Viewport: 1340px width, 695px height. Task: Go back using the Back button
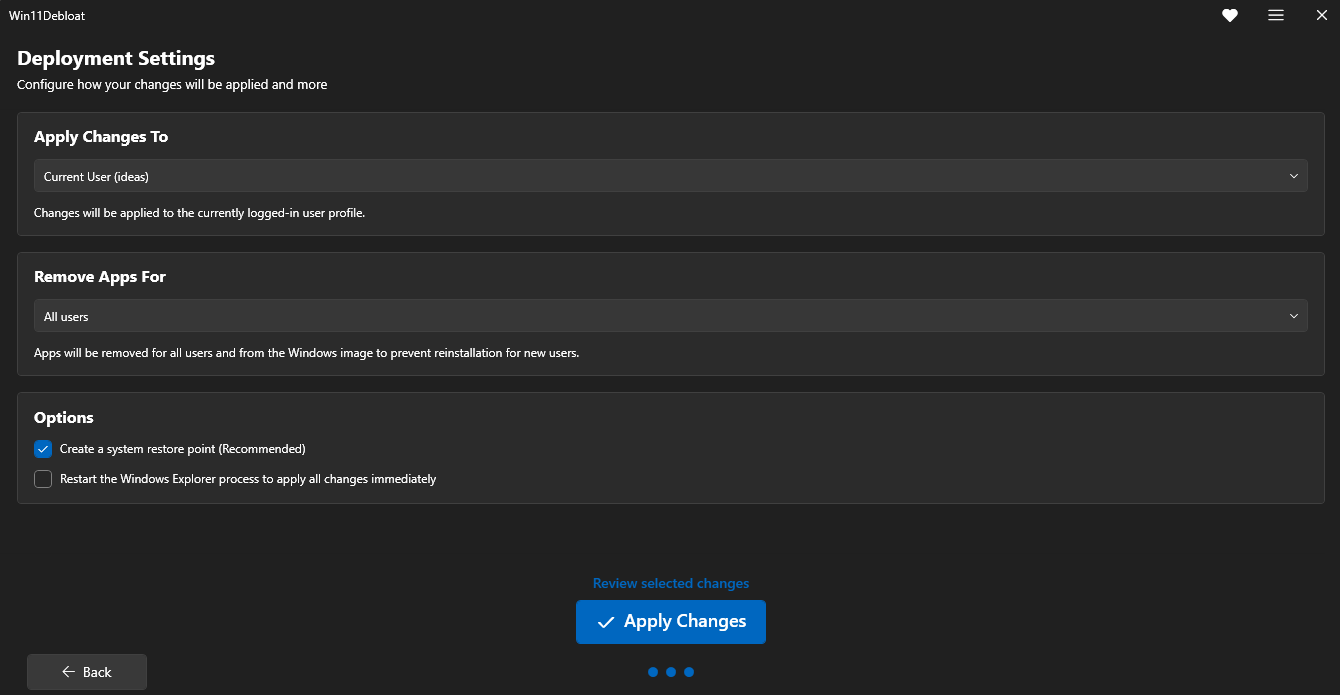point(87,672)
